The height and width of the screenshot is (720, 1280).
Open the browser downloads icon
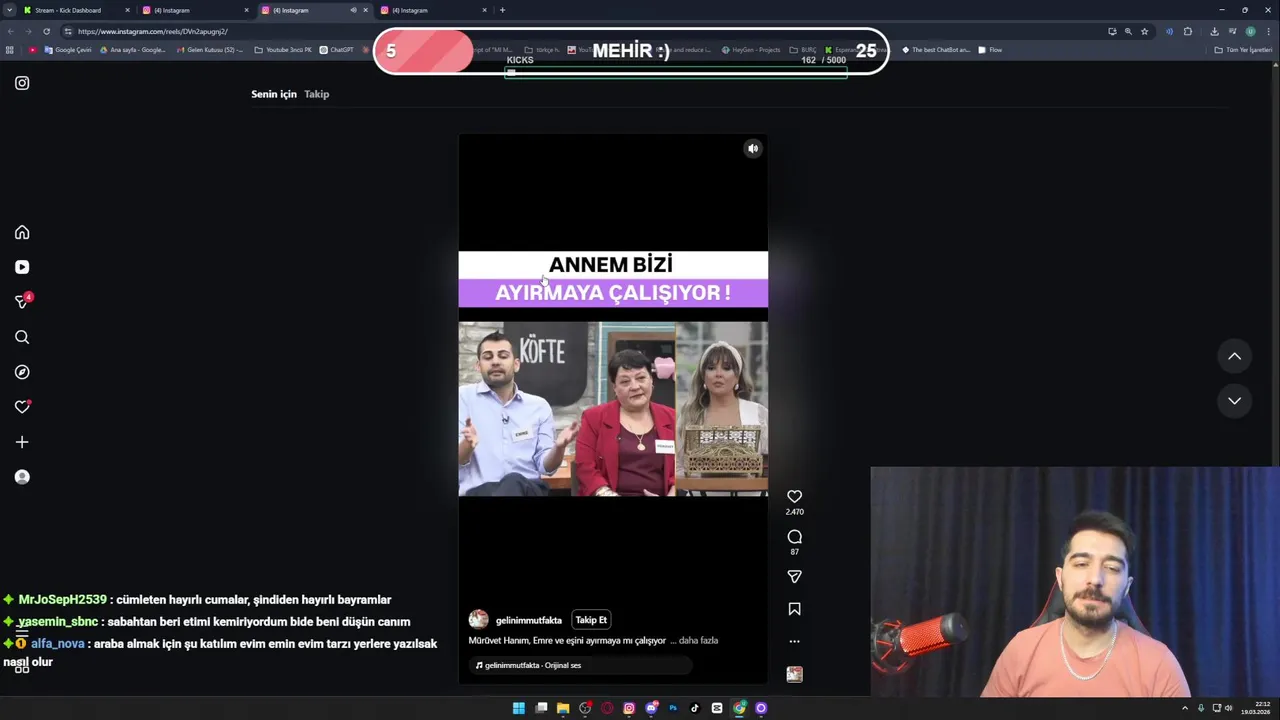(1214, 31)
